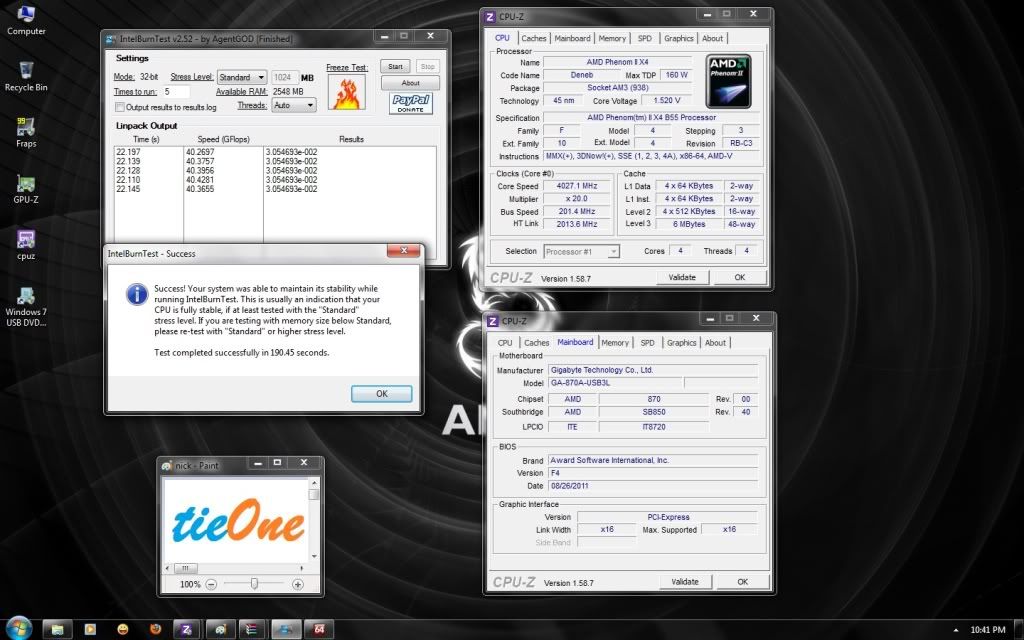Click the Code Name value Deneb

click(581, 75)
